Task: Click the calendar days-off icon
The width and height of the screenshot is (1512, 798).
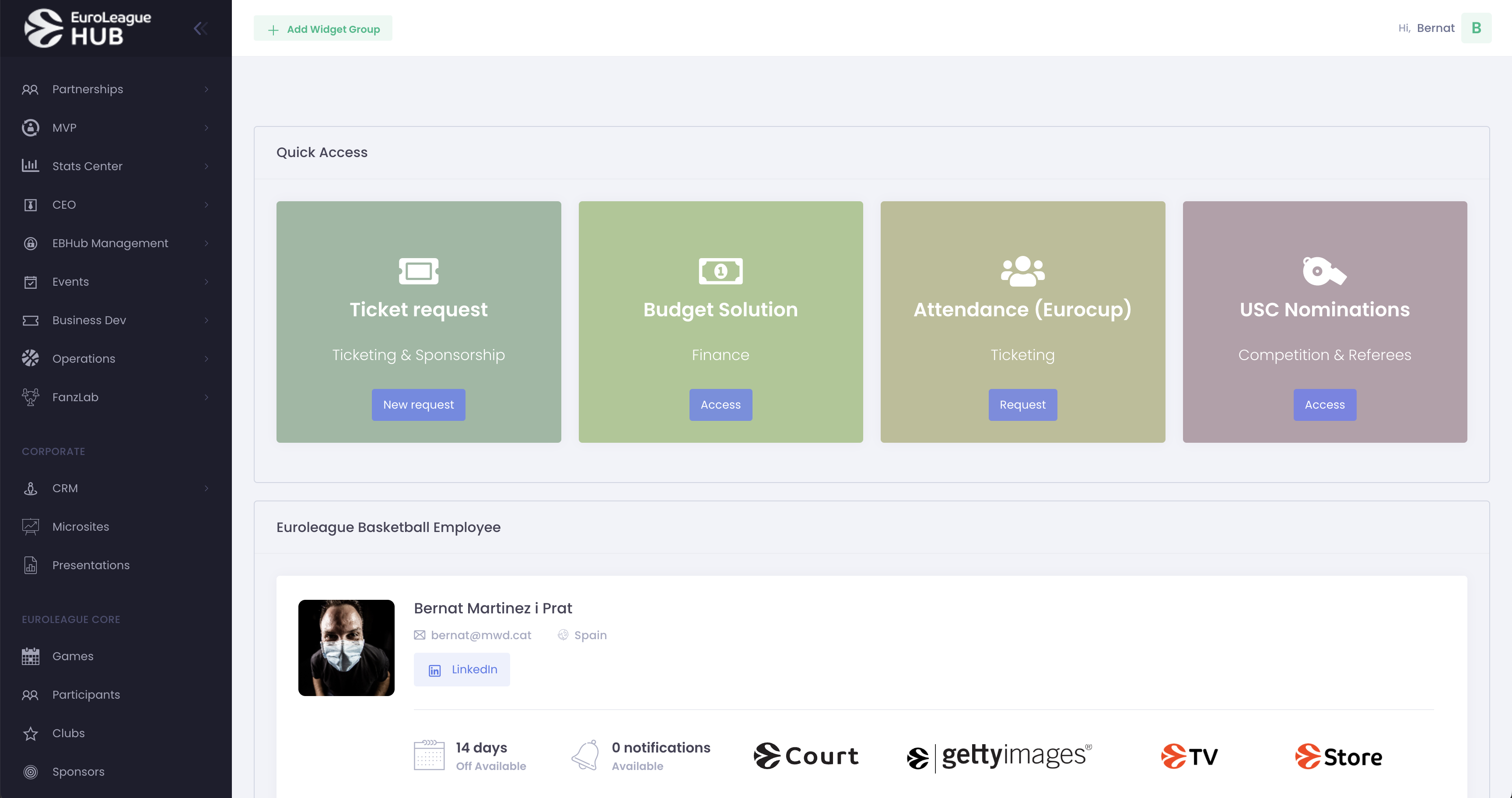Action: coord(429,755)
